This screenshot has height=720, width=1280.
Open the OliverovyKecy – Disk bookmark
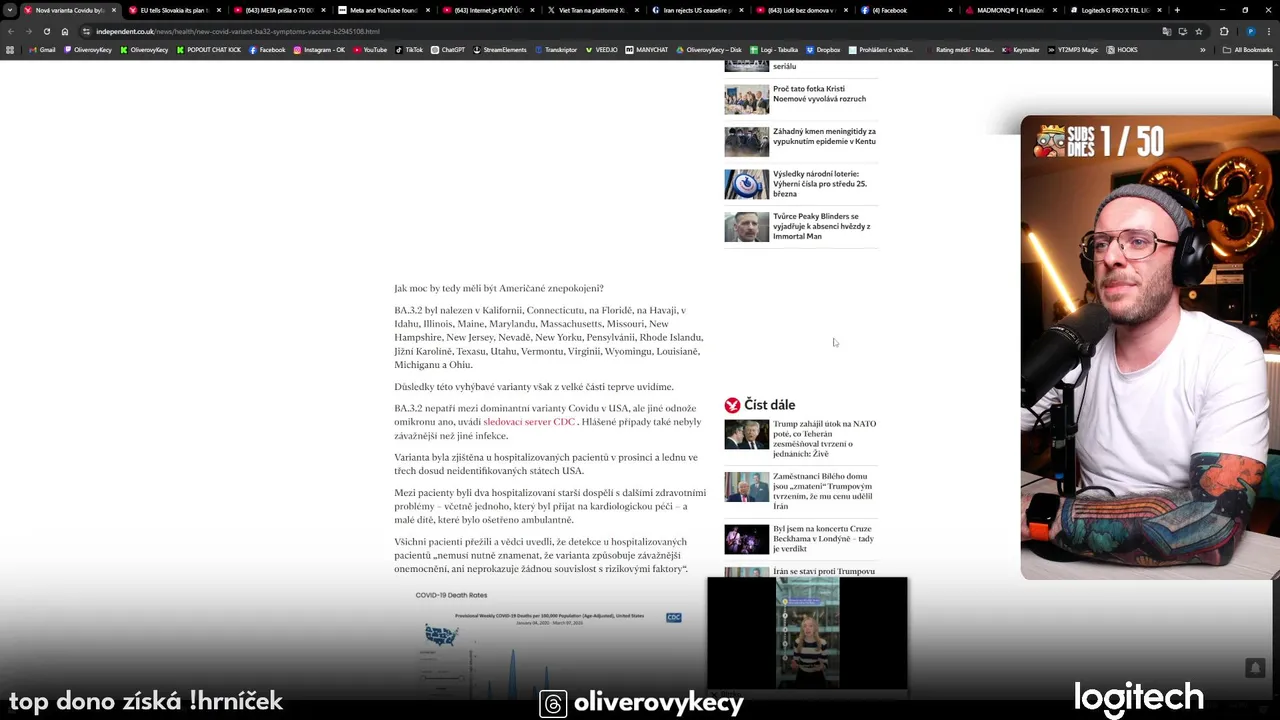(x=709, y=49)
